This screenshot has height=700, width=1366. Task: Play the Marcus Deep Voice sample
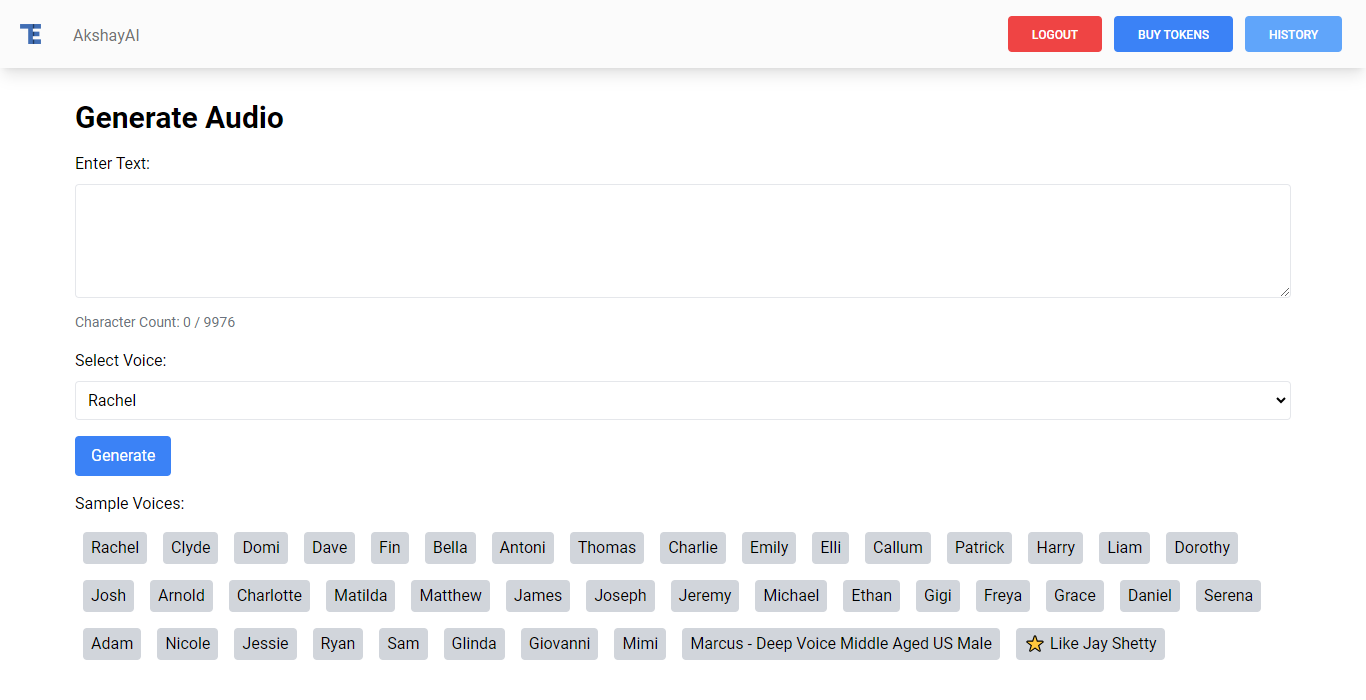click(x=840, y=644)
